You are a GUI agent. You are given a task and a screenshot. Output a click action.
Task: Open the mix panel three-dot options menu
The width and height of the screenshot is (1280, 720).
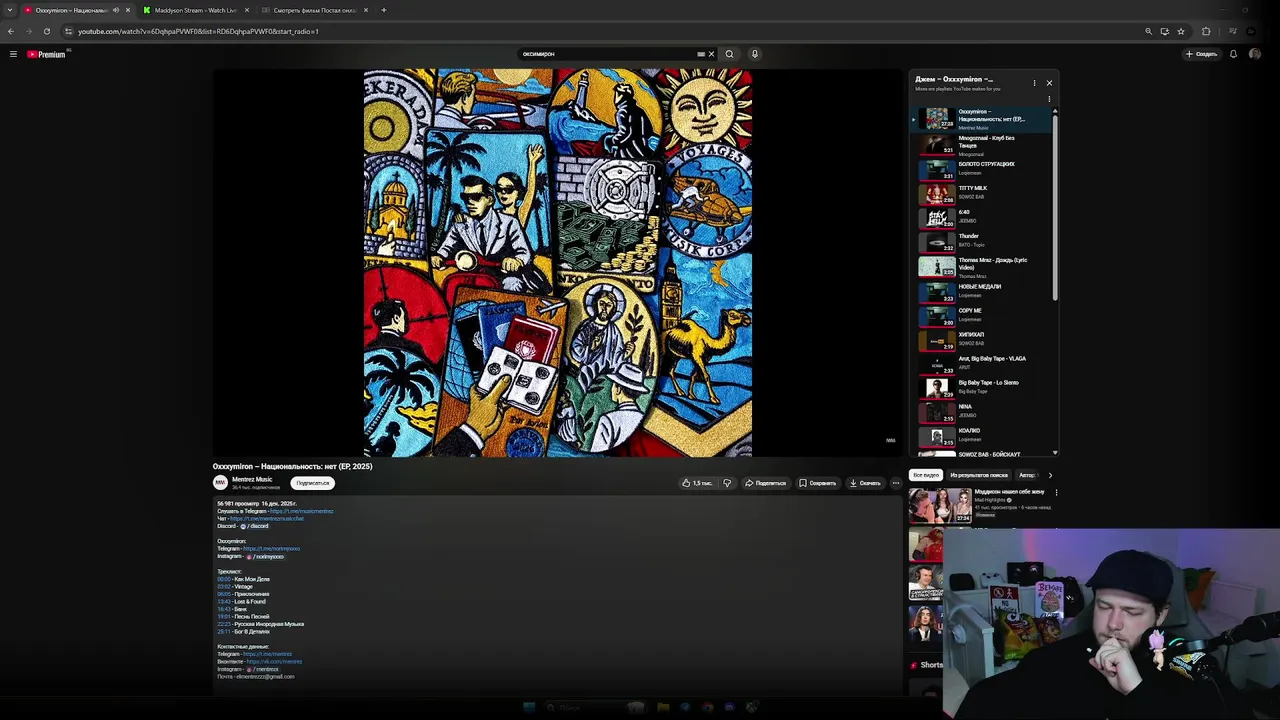coord(1034,83)
